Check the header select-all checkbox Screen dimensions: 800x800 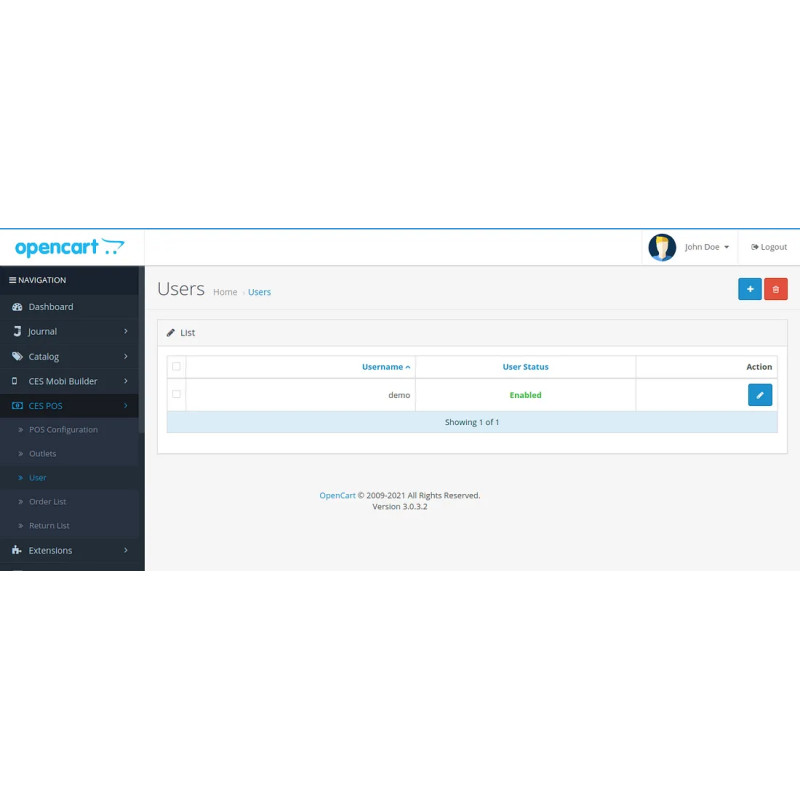coord(177,366)
